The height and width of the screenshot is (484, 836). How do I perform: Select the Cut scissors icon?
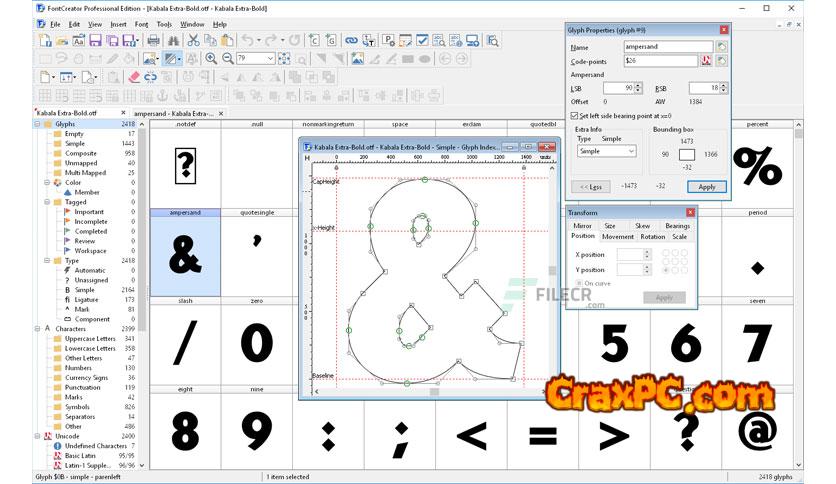pyautogui.click(x=193, y=40)
